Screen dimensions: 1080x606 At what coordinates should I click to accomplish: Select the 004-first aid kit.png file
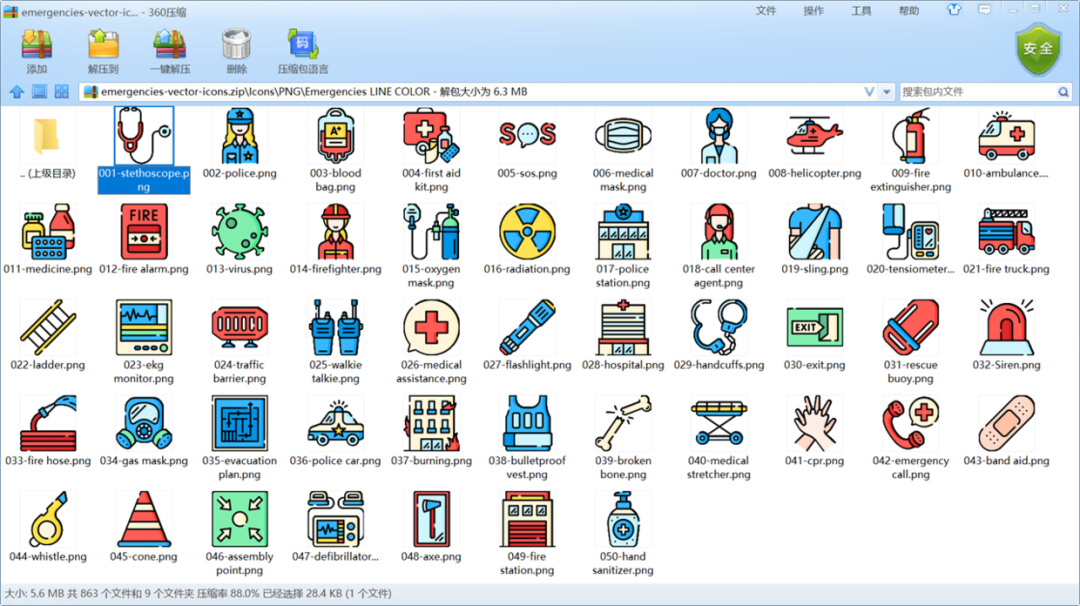[431, 150]
